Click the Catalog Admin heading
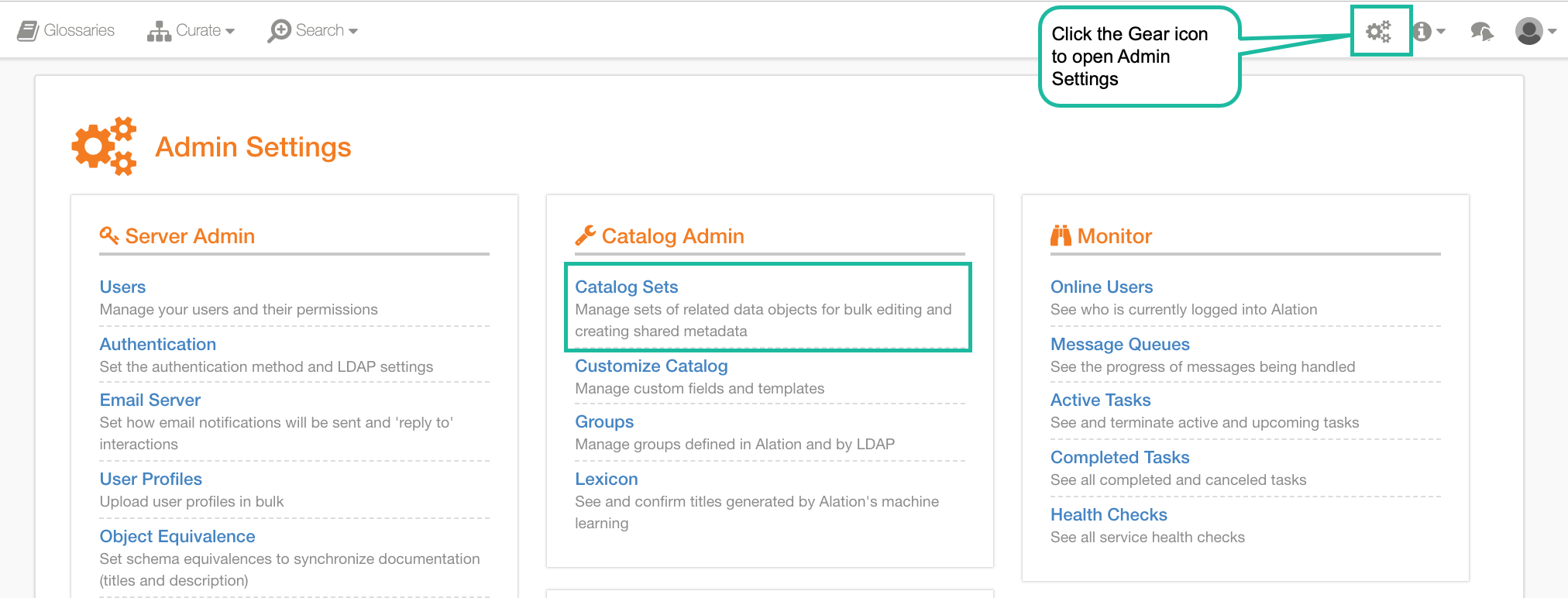The width and height of the screenshot is (1568, 598). [672, 235]
